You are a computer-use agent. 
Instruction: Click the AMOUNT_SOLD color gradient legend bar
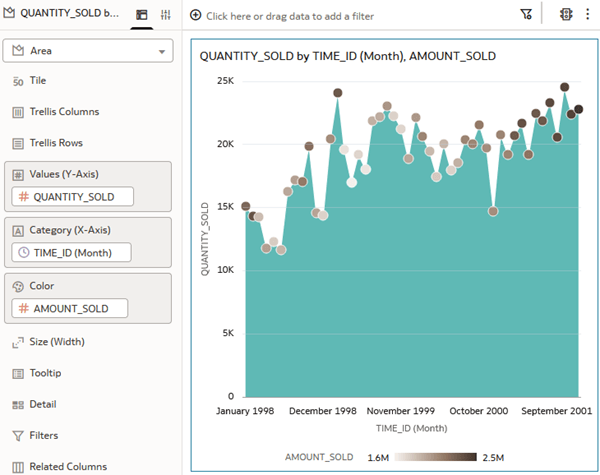point(435,457)
